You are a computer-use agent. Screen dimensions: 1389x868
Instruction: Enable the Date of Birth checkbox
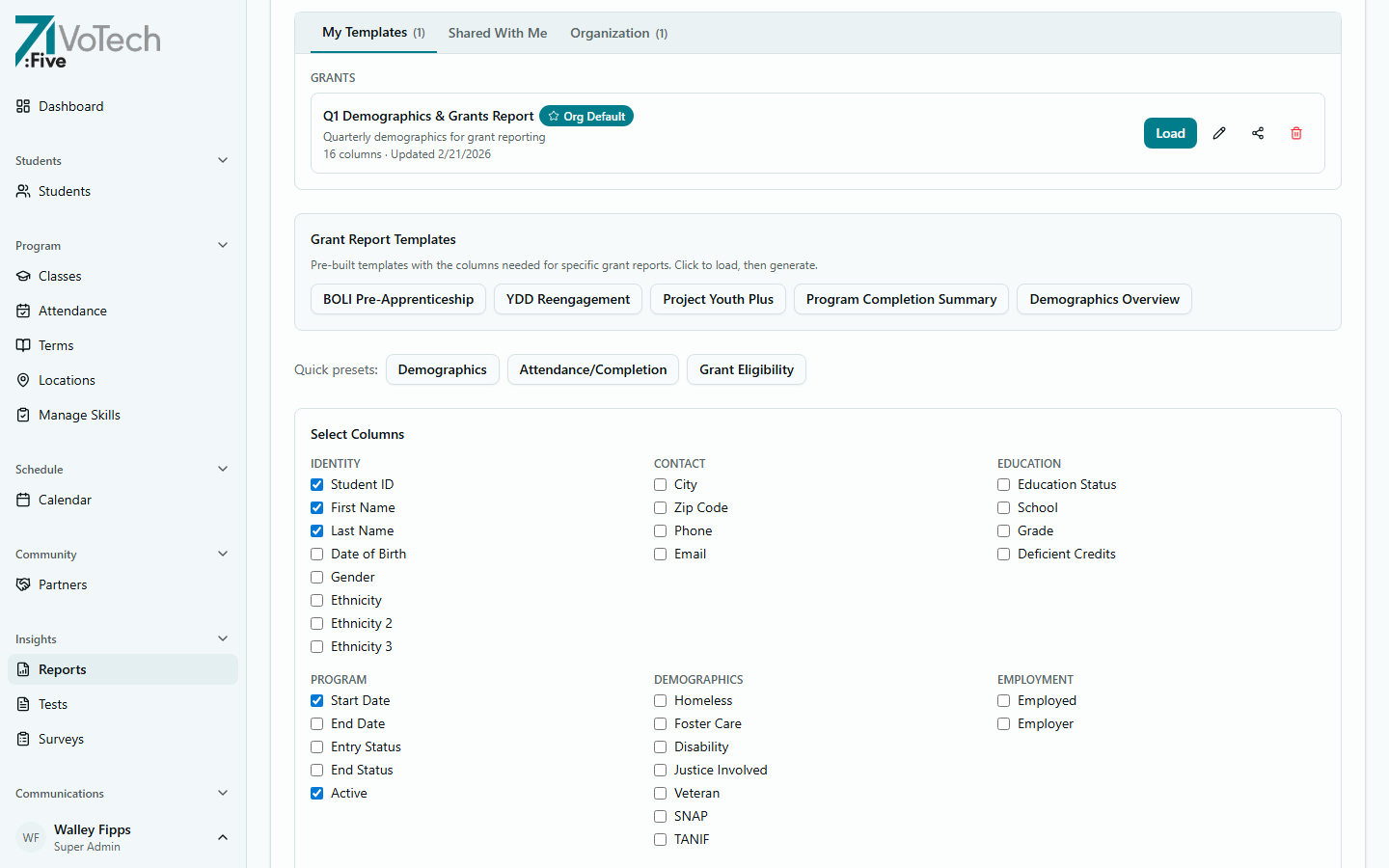click(316, 554)
